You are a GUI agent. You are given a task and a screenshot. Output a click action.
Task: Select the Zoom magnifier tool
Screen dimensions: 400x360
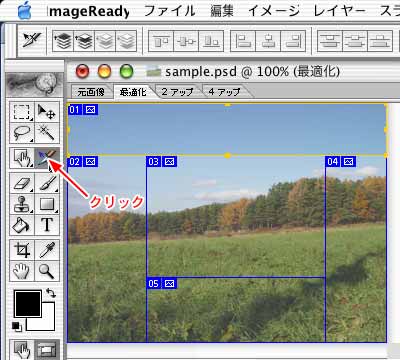[47, 271]
